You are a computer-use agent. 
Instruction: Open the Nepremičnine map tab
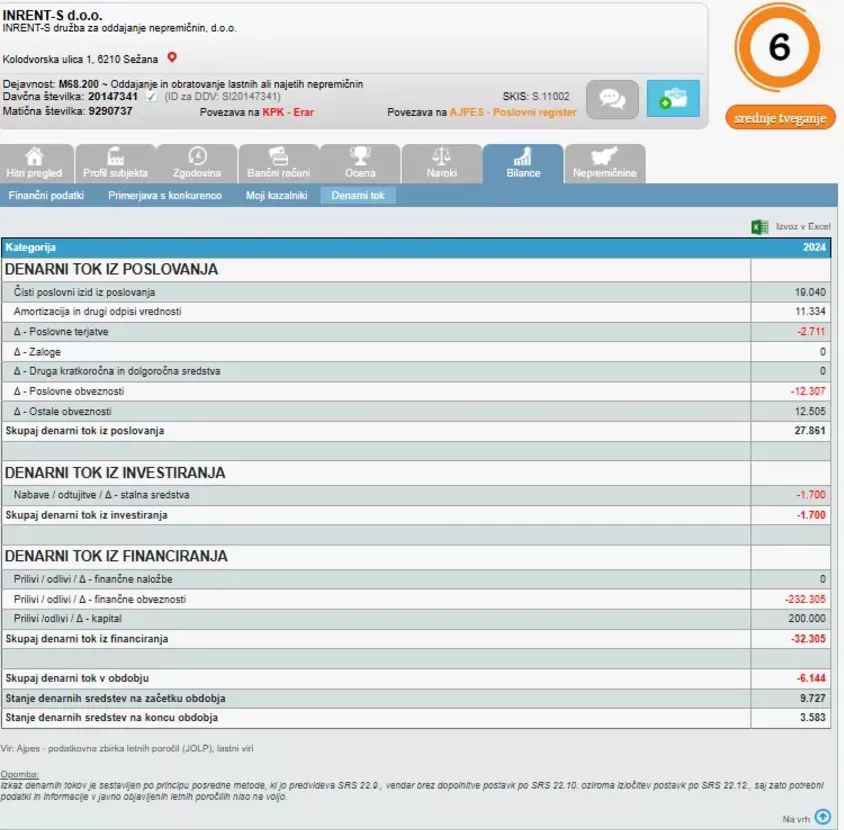605,164
